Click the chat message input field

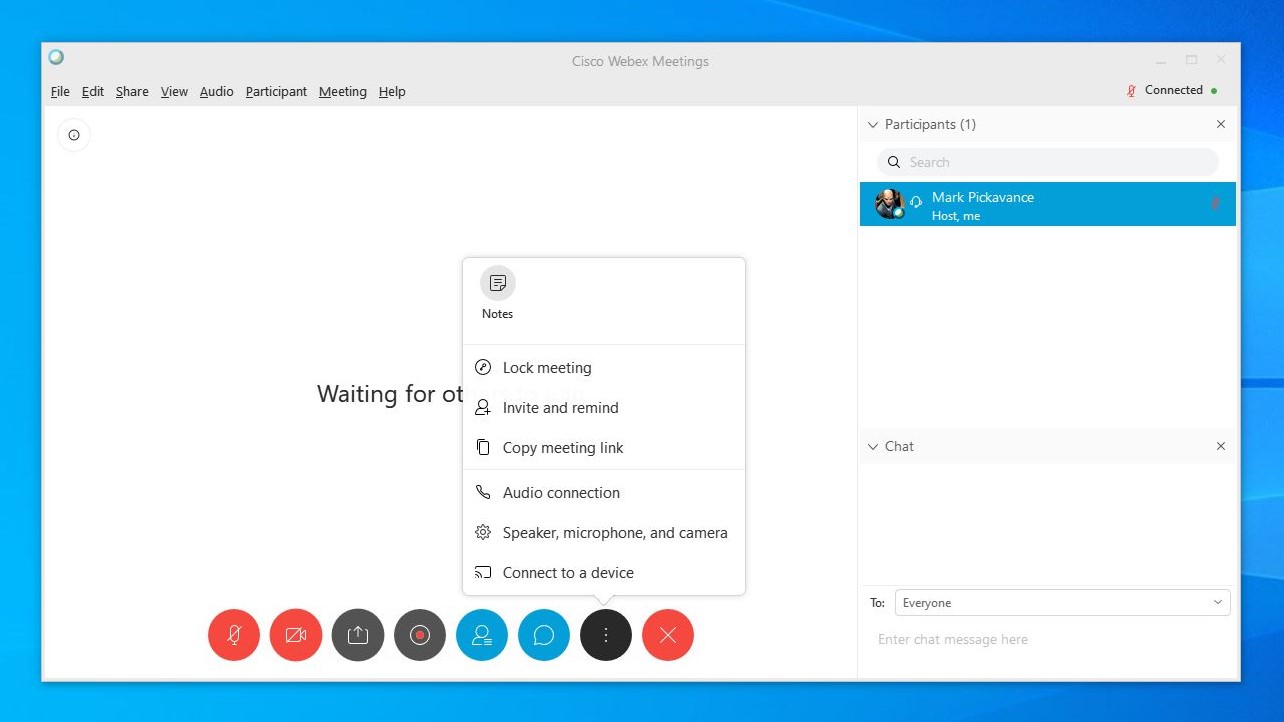click(x=1048, y=640)
